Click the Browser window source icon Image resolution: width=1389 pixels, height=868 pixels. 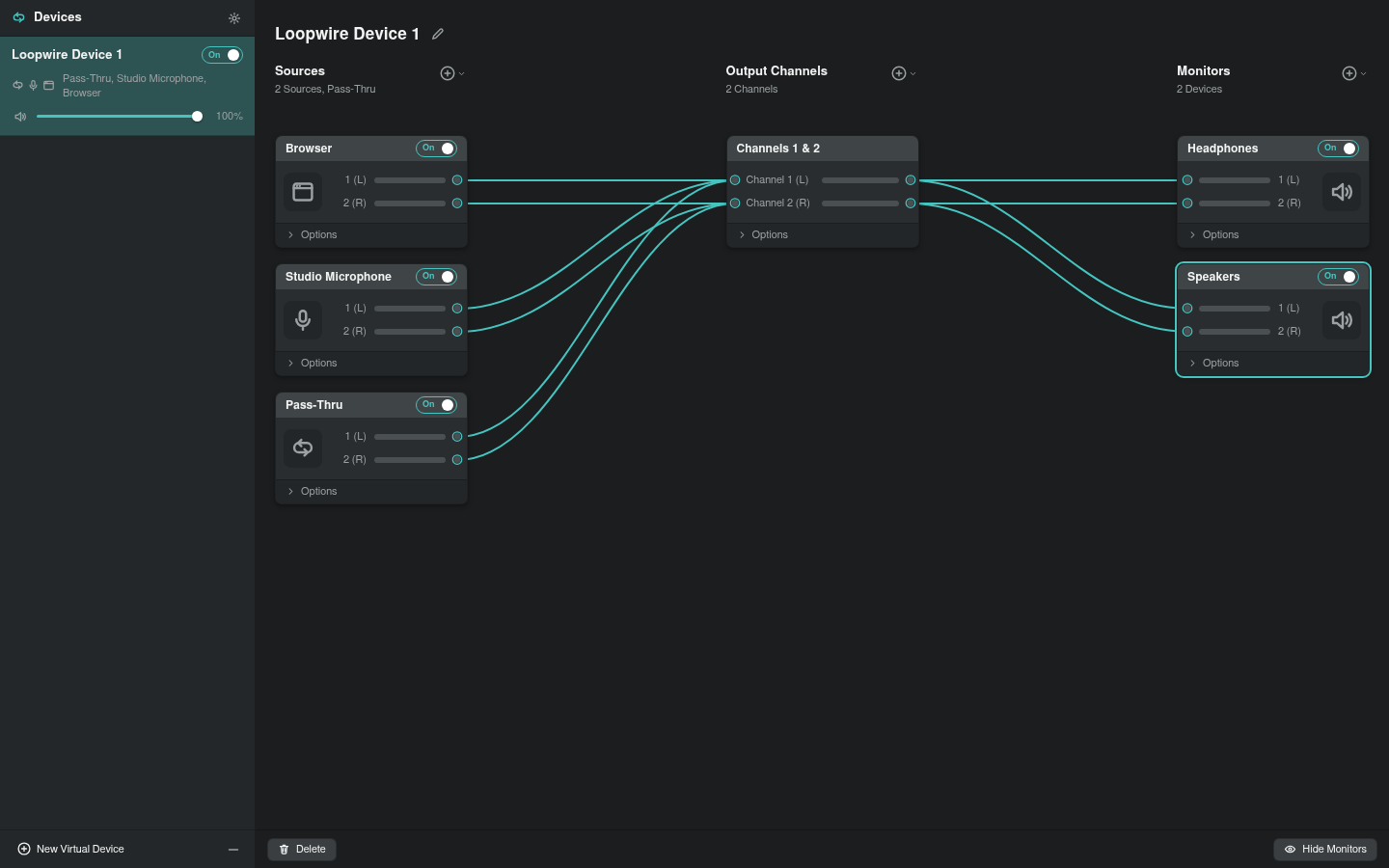point(303,192)
